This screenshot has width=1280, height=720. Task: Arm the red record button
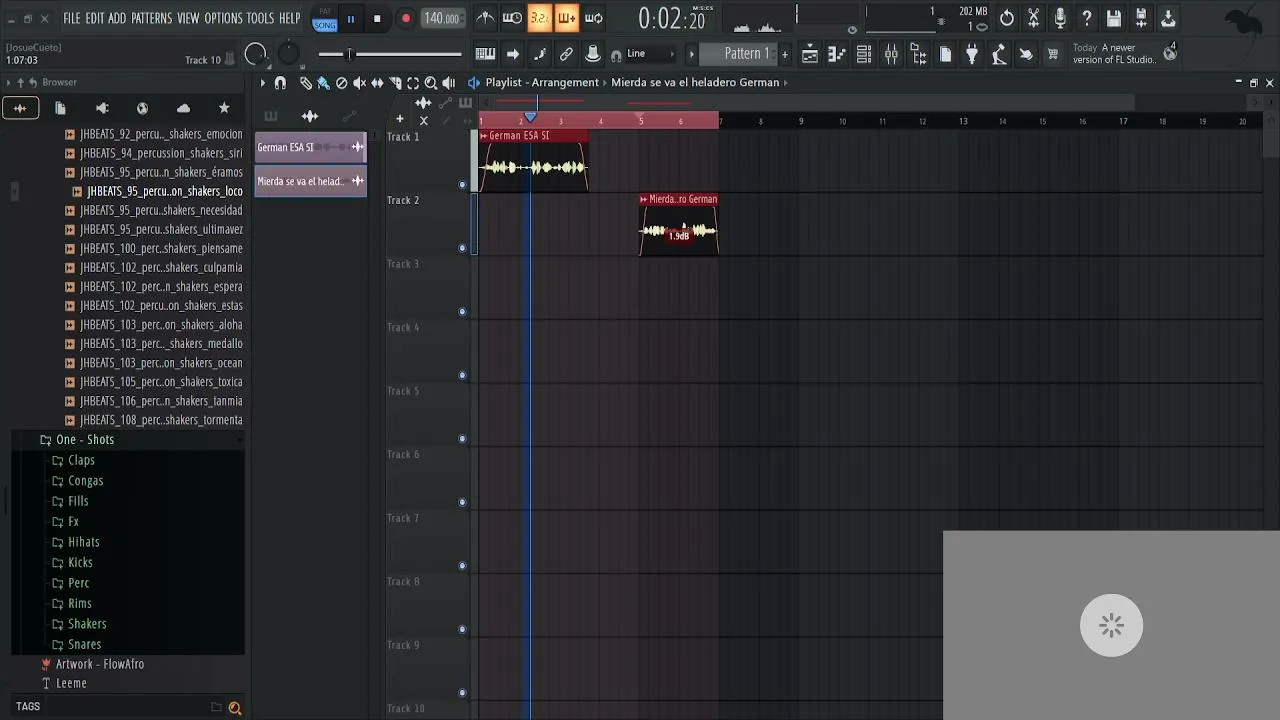point(406,18)
